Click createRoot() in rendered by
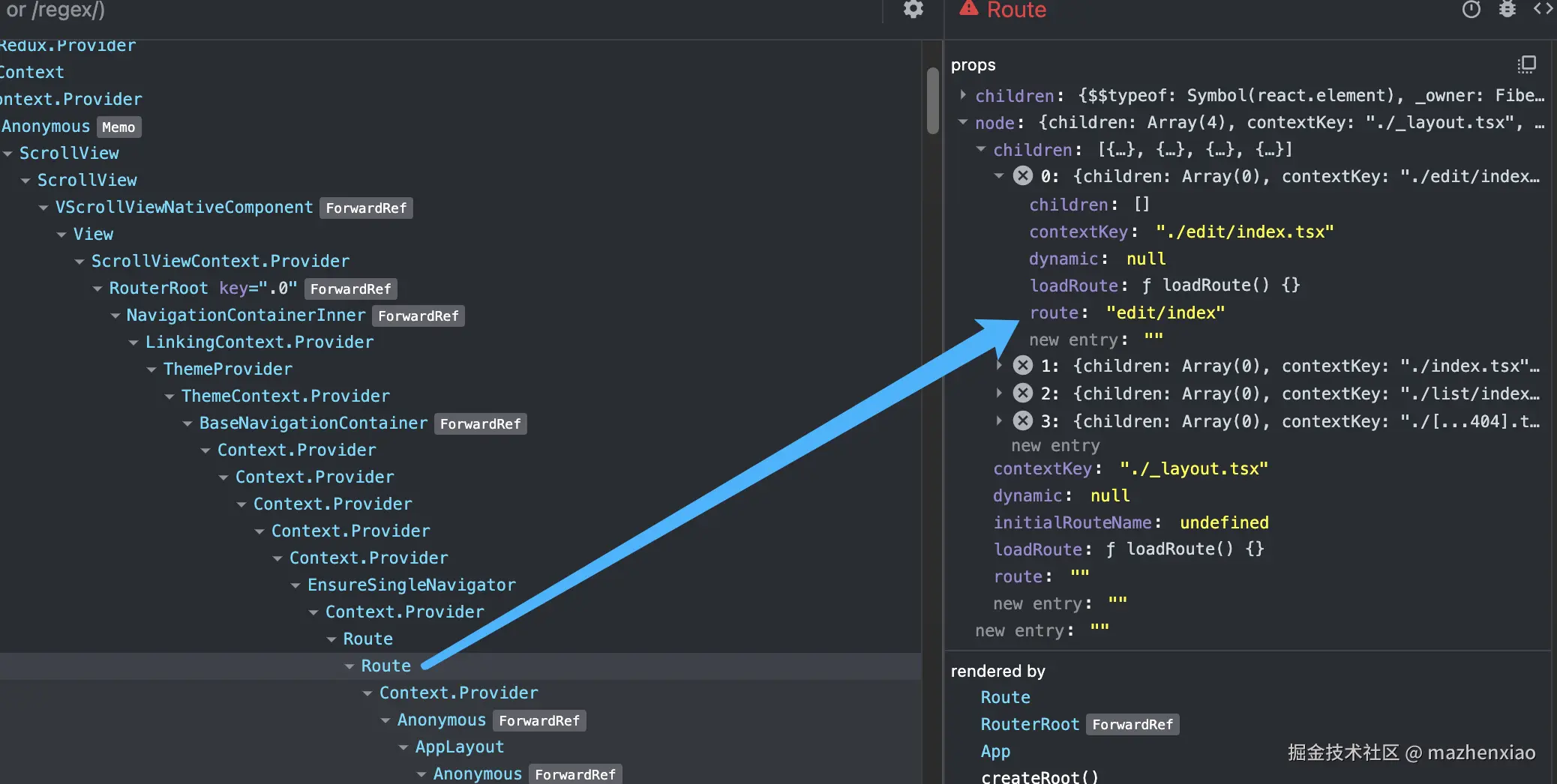 [x=1039, y=777]
